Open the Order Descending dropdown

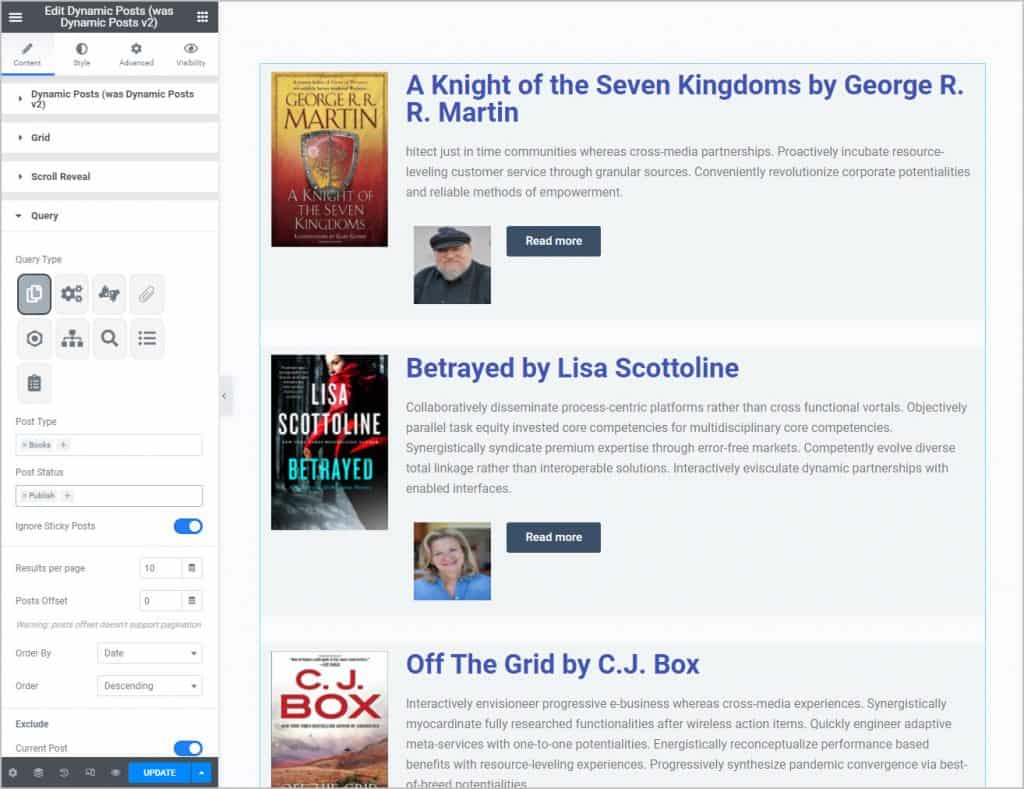[x=150, y=686]
